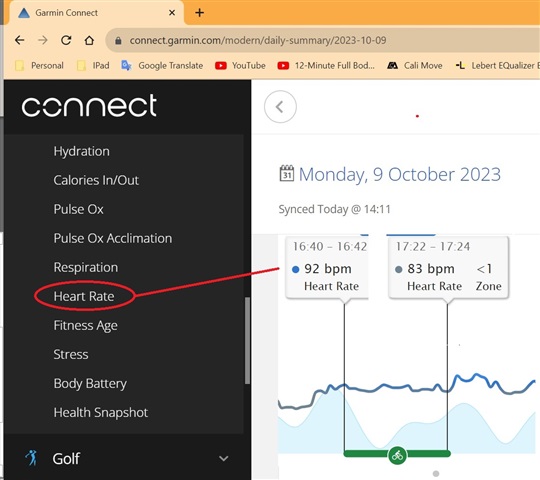Click the Monday, 9 October 2023 date
The image size is (540, 480).
tap(400, 175)
